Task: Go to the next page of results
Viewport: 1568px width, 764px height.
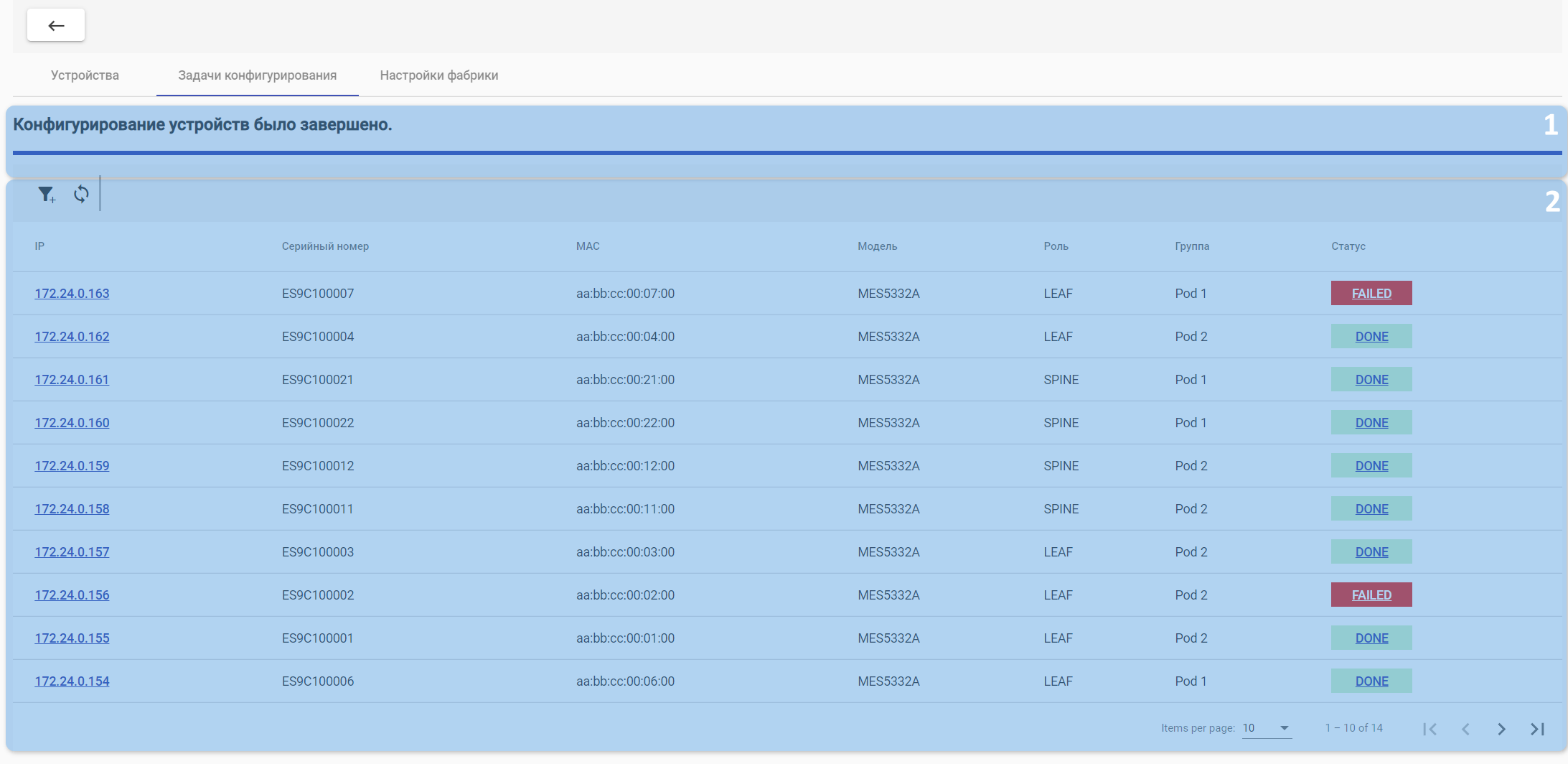Action: click(x=1501, y=729)
